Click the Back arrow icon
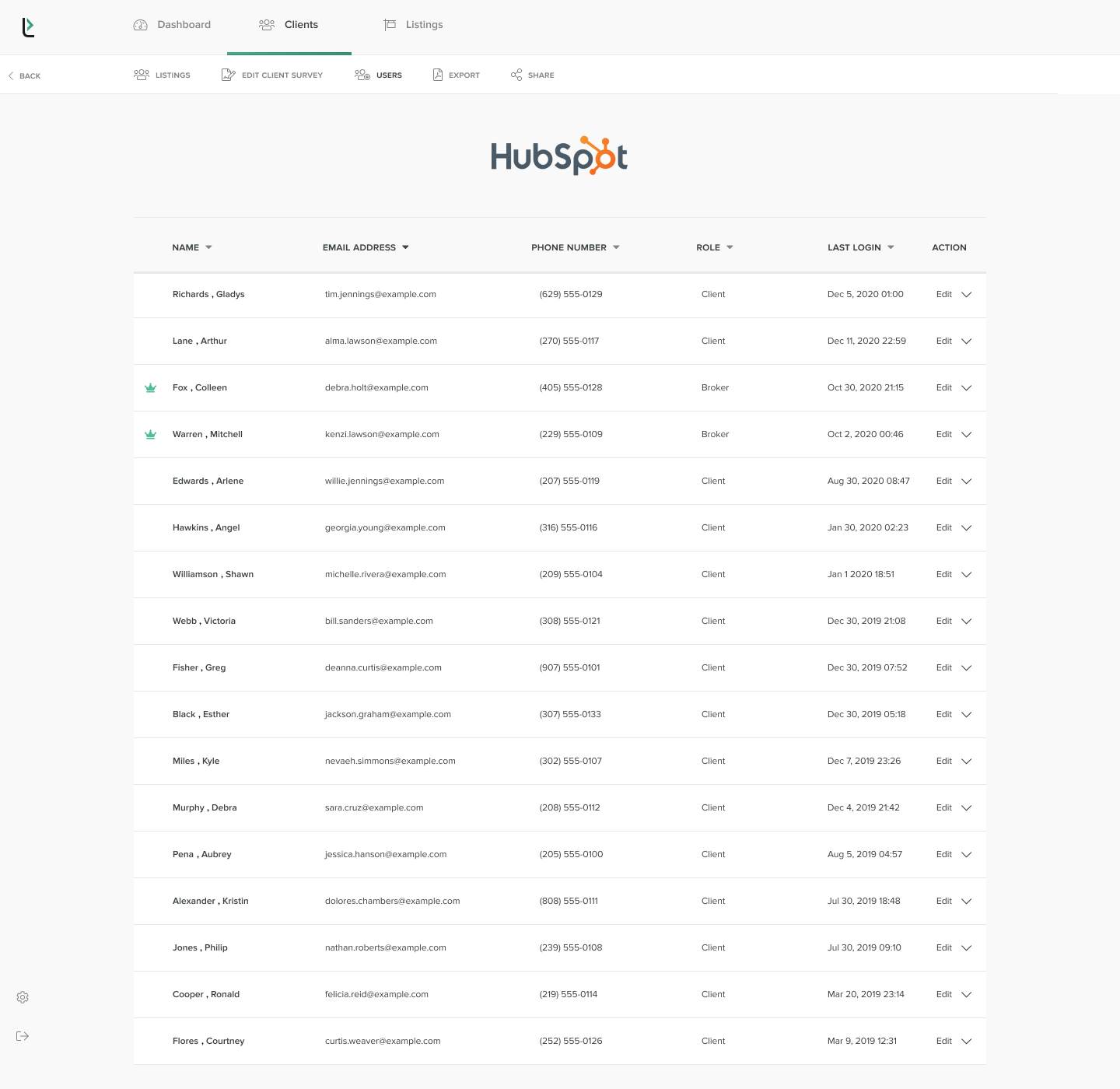Screen dimensions: 1120x1089 pos(11,75)
